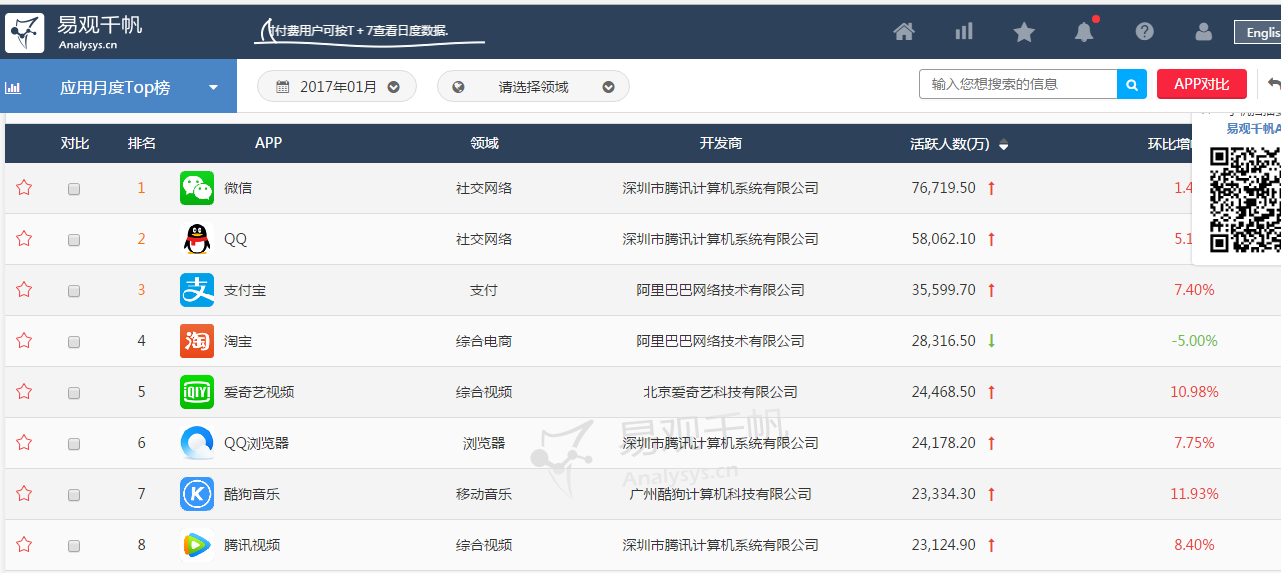Check the compare box for 微信
Image resolution: width=1281 pixels, height=573 pixels.
(74, 189)
